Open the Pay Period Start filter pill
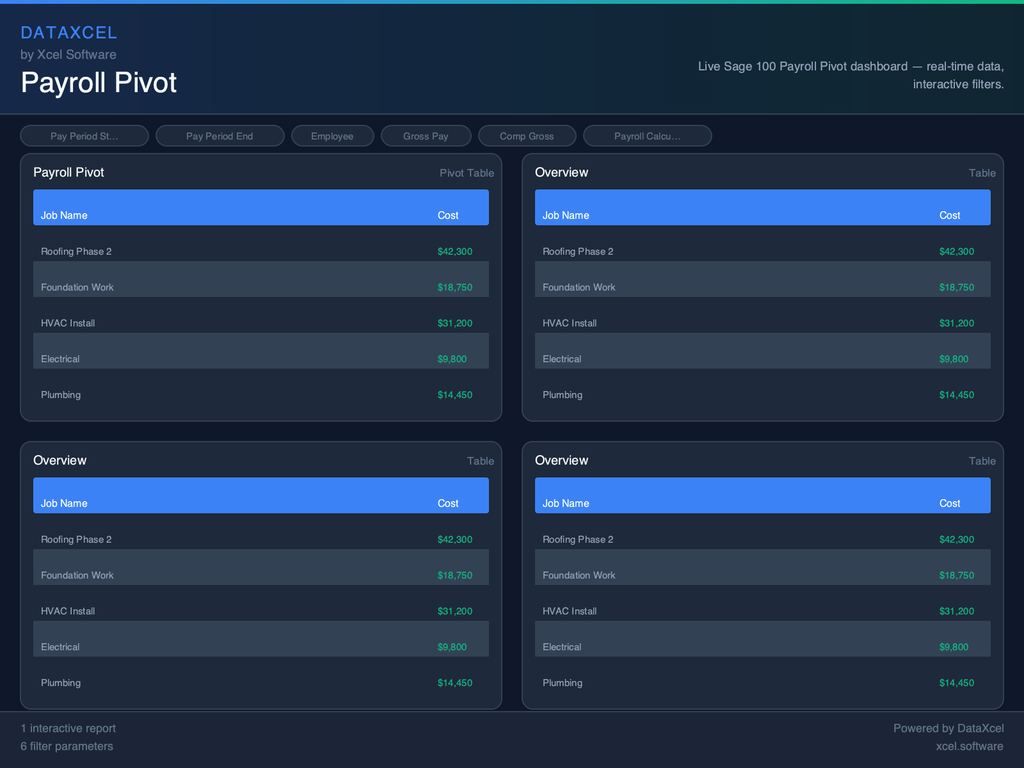This screenshot has height=768, width=1024. click(84, 136)
